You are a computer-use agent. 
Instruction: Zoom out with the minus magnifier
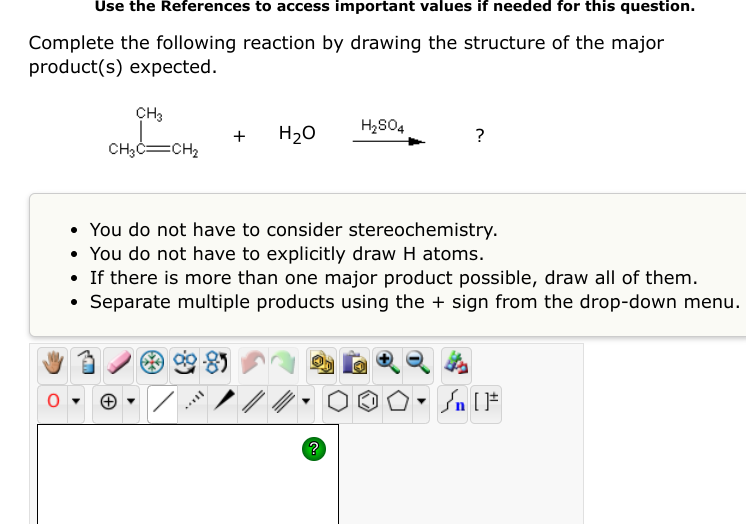point(418,364)
